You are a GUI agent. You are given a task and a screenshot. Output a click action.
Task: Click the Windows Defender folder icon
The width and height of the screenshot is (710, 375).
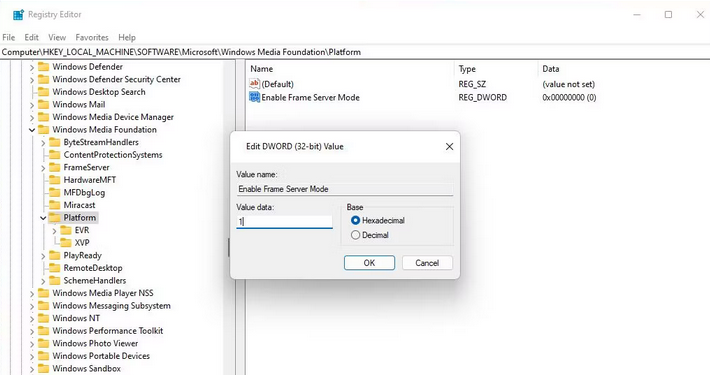(43, 67)
